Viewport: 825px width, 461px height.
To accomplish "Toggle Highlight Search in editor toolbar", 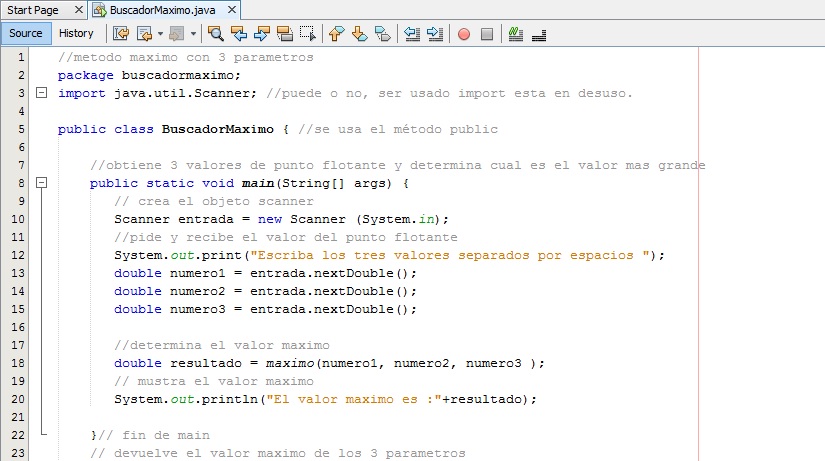I will (x=285, y=33).
